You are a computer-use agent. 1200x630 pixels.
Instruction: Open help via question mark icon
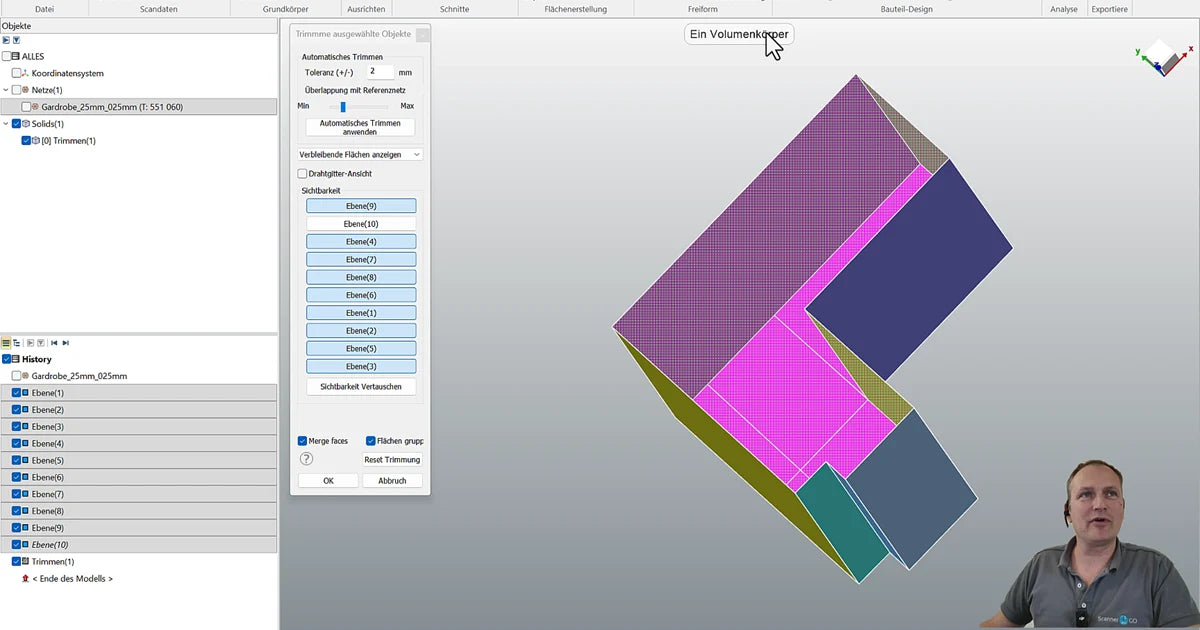pos(307,459)
